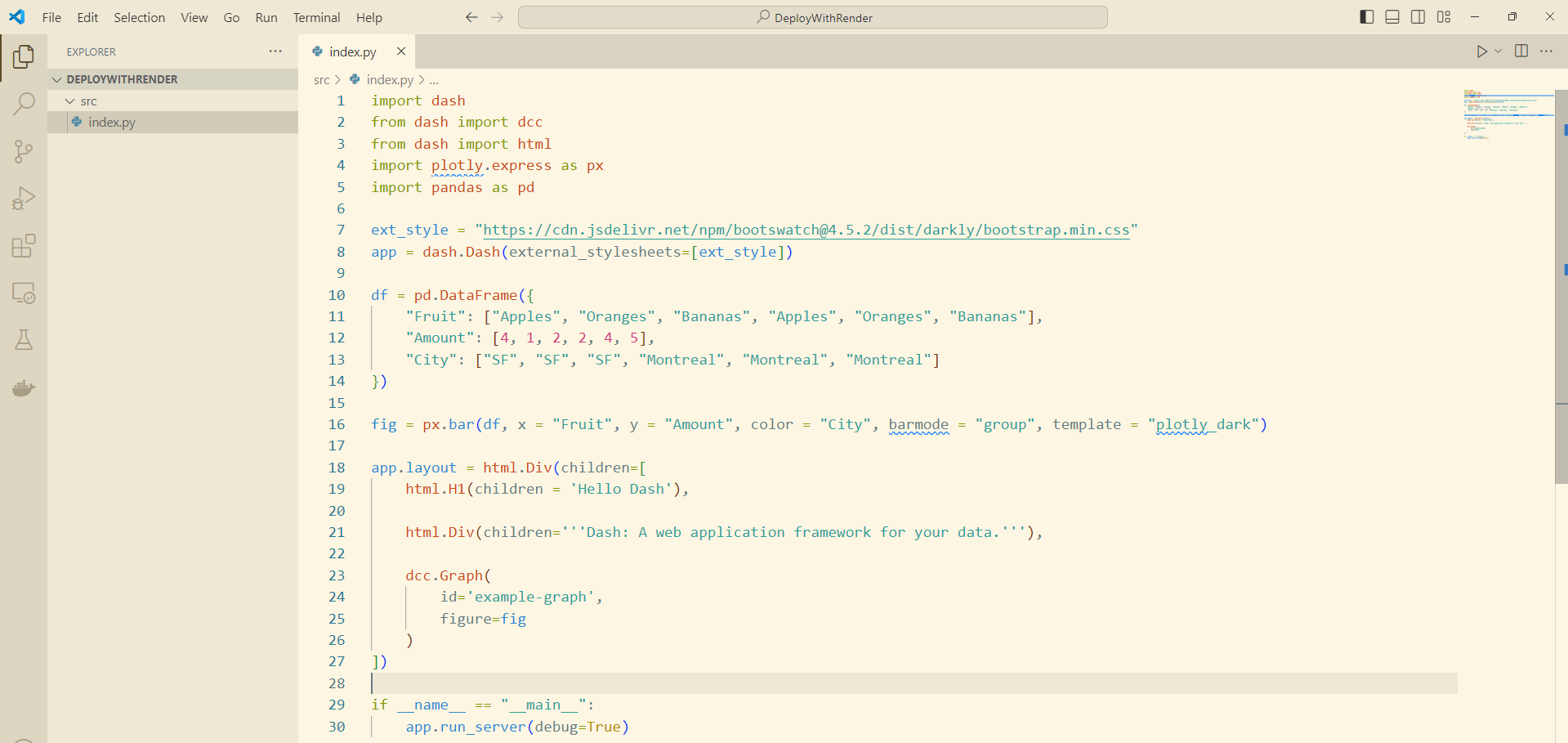Go back with the left arrow
1568x743 pixels.
click(471, 17)
